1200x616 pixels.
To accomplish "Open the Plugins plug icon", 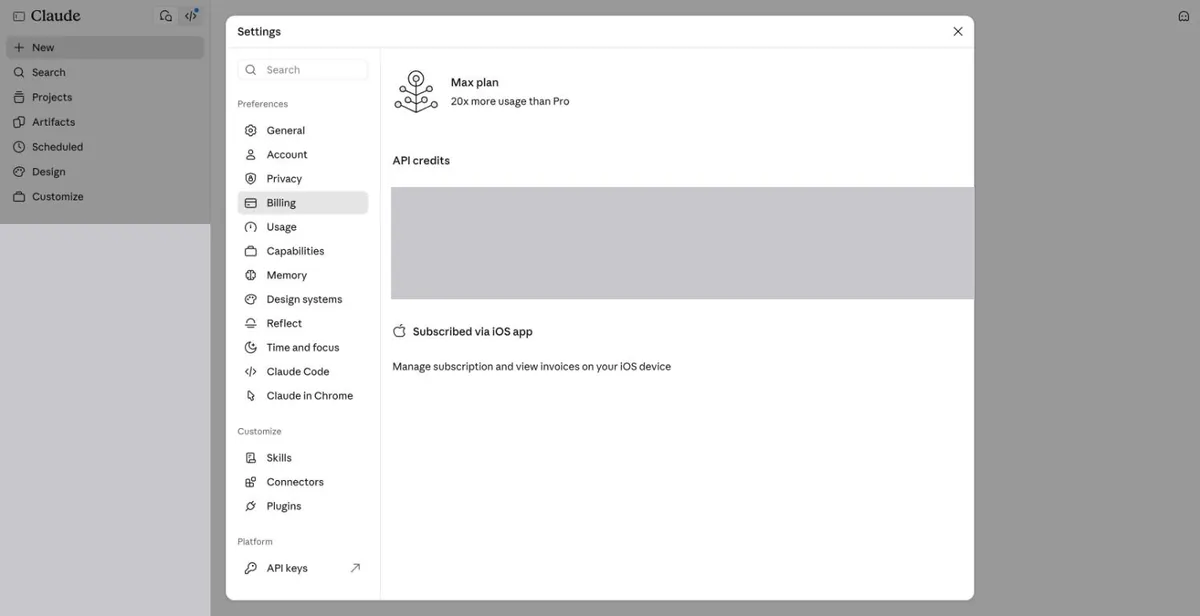I will (251, 506).
